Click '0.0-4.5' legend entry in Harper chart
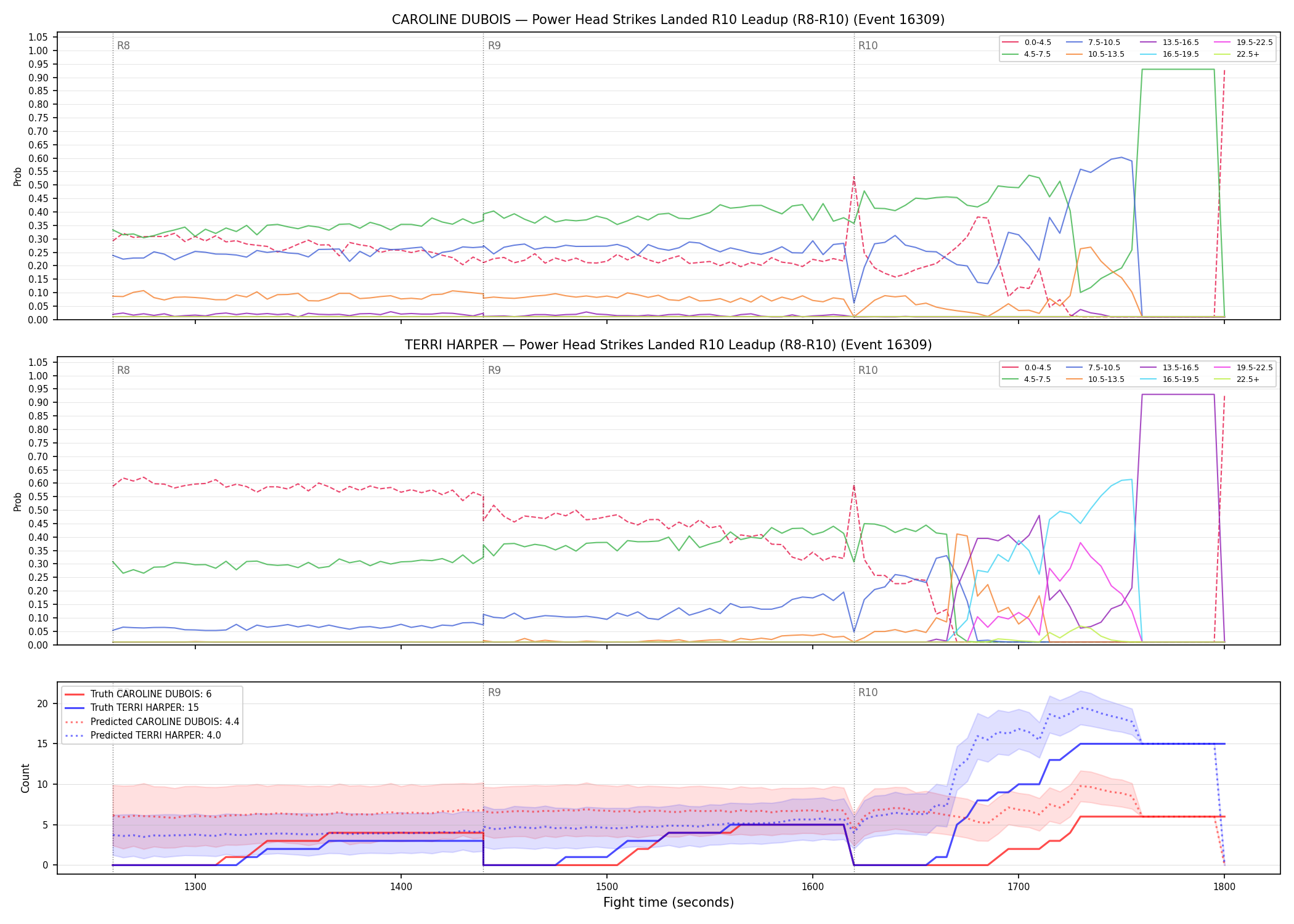 (1027, 368)
